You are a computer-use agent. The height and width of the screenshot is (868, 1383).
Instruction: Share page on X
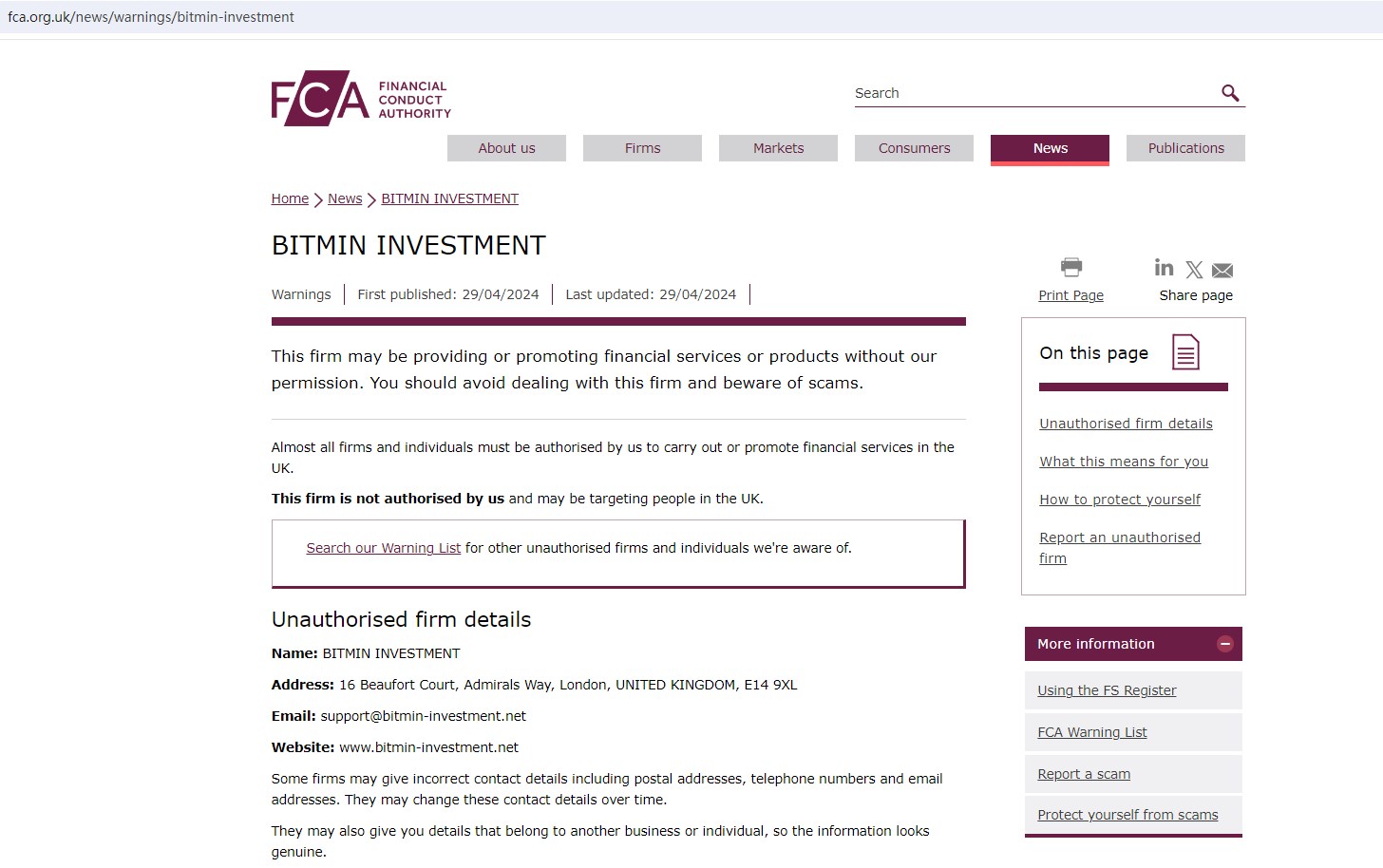(1194, 271)
